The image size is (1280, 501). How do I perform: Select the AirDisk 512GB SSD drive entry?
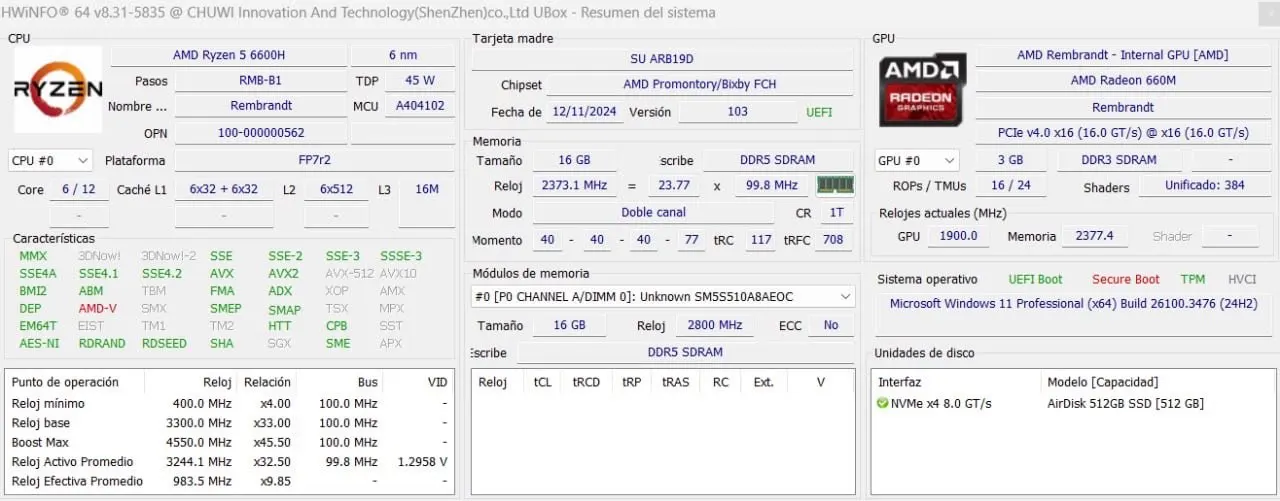coord(1125,404)
